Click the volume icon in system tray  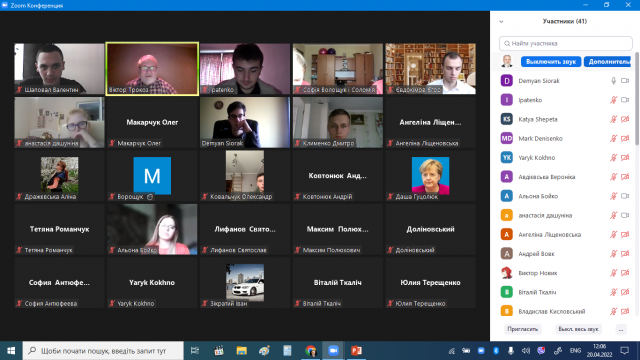tap(526, 351)
